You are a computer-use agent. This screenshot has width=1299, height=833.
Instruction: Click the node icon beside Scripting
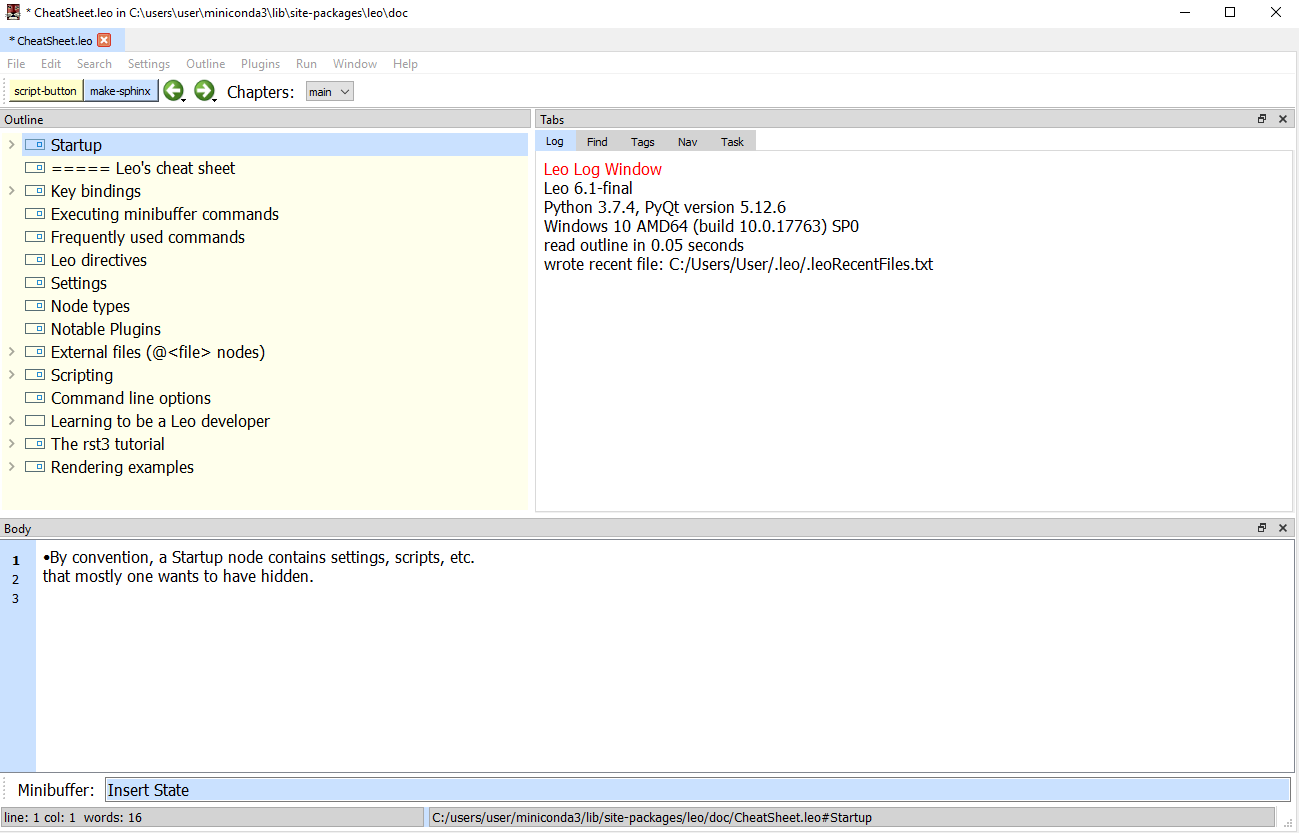click(35, 375)
